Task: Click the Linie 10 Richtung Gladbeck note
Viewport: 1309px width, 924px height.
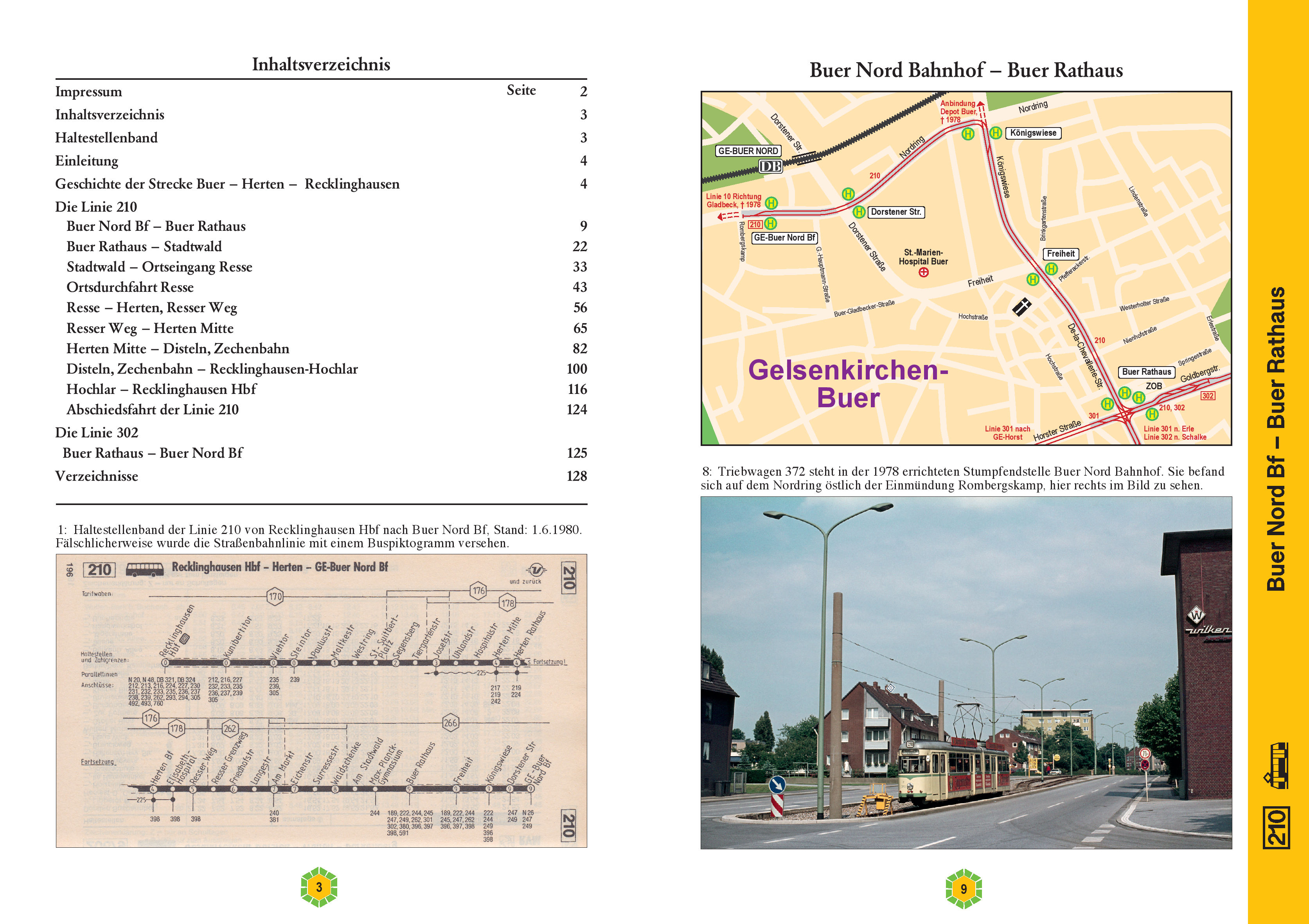Action: pyautogui.click(x=734, y=201)
